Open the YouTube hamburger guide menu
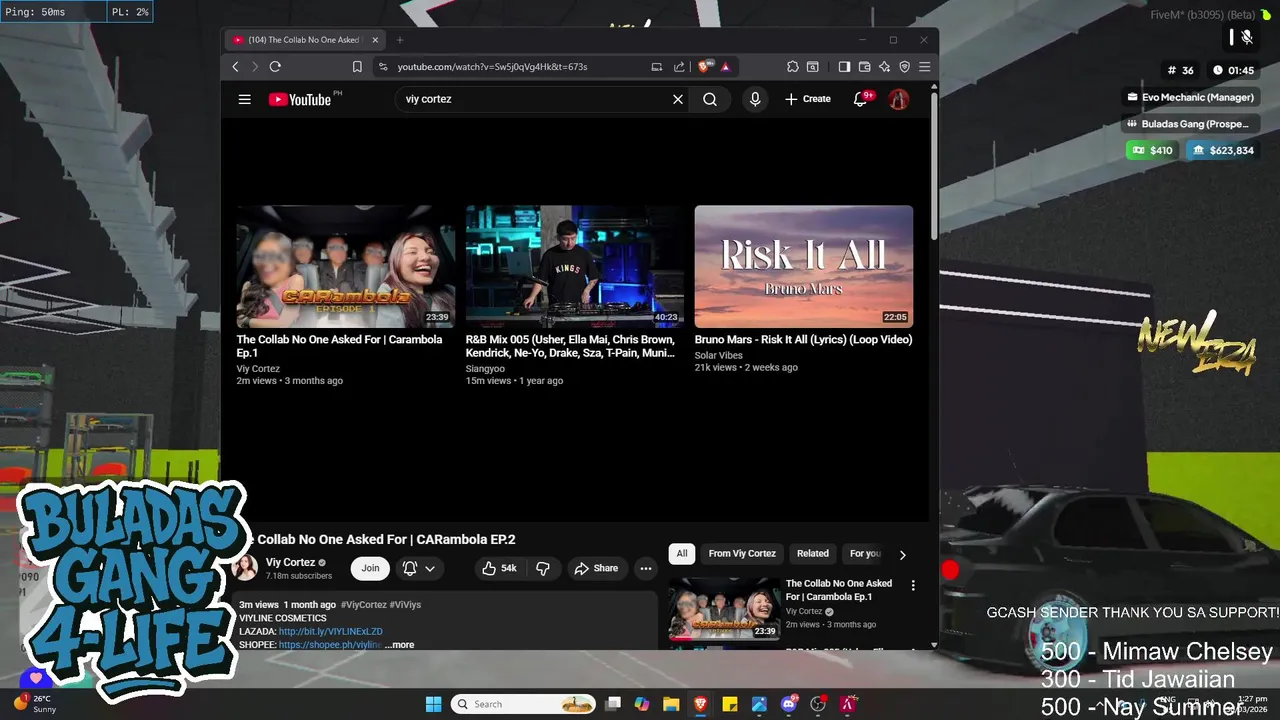The width and height of the screenshot is (1280, 720). pyautogui.click(x=244, y=99)
